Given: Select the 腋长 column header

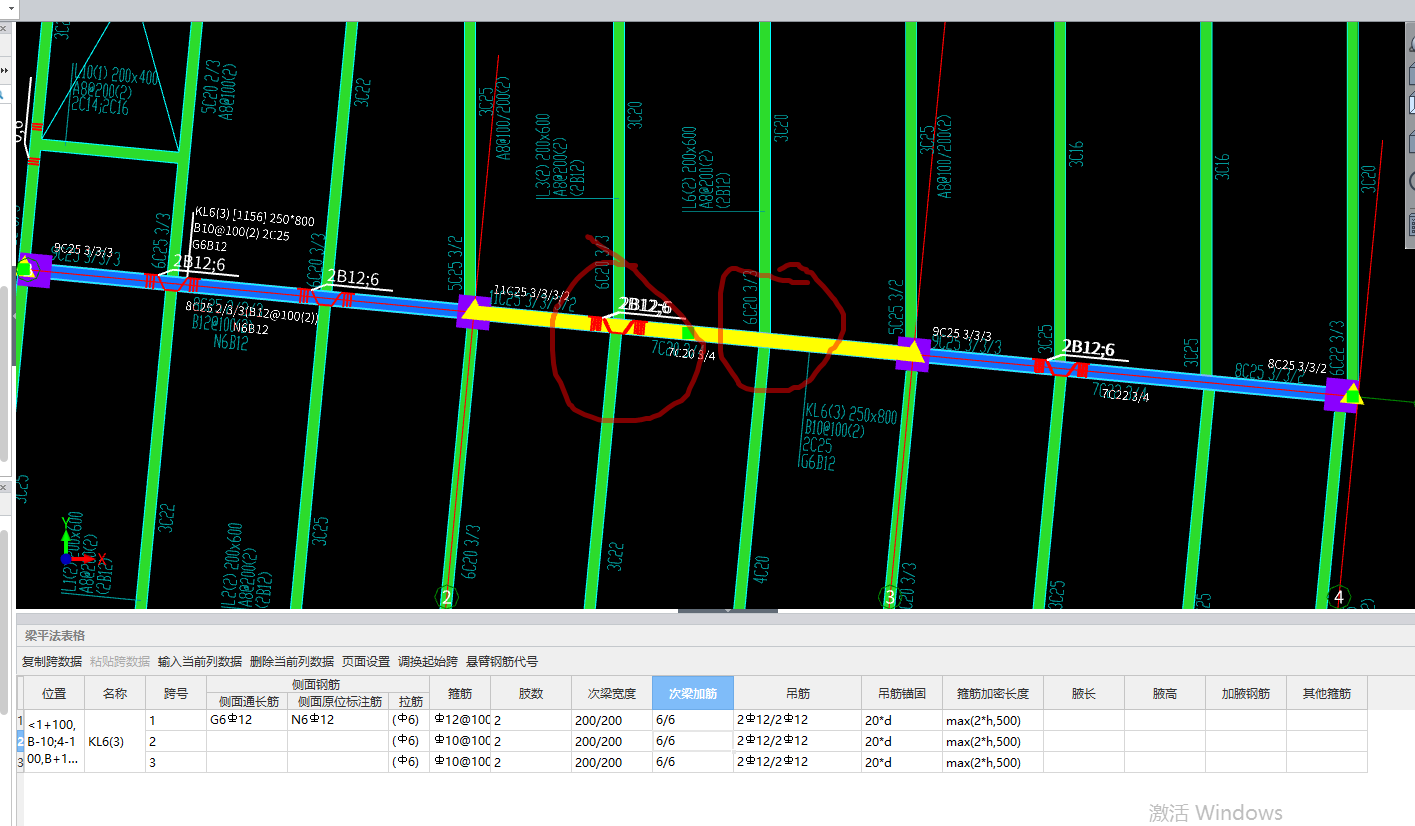Looking at the screenshot, I should coord(1084,693).
